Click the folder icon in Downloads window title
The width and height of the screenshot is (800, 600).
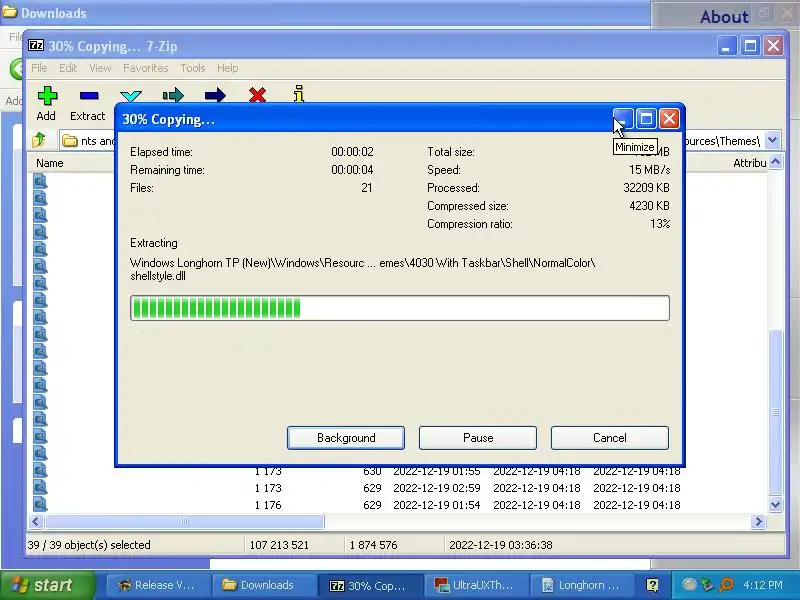pyautogui.click(x=10, y=12)
